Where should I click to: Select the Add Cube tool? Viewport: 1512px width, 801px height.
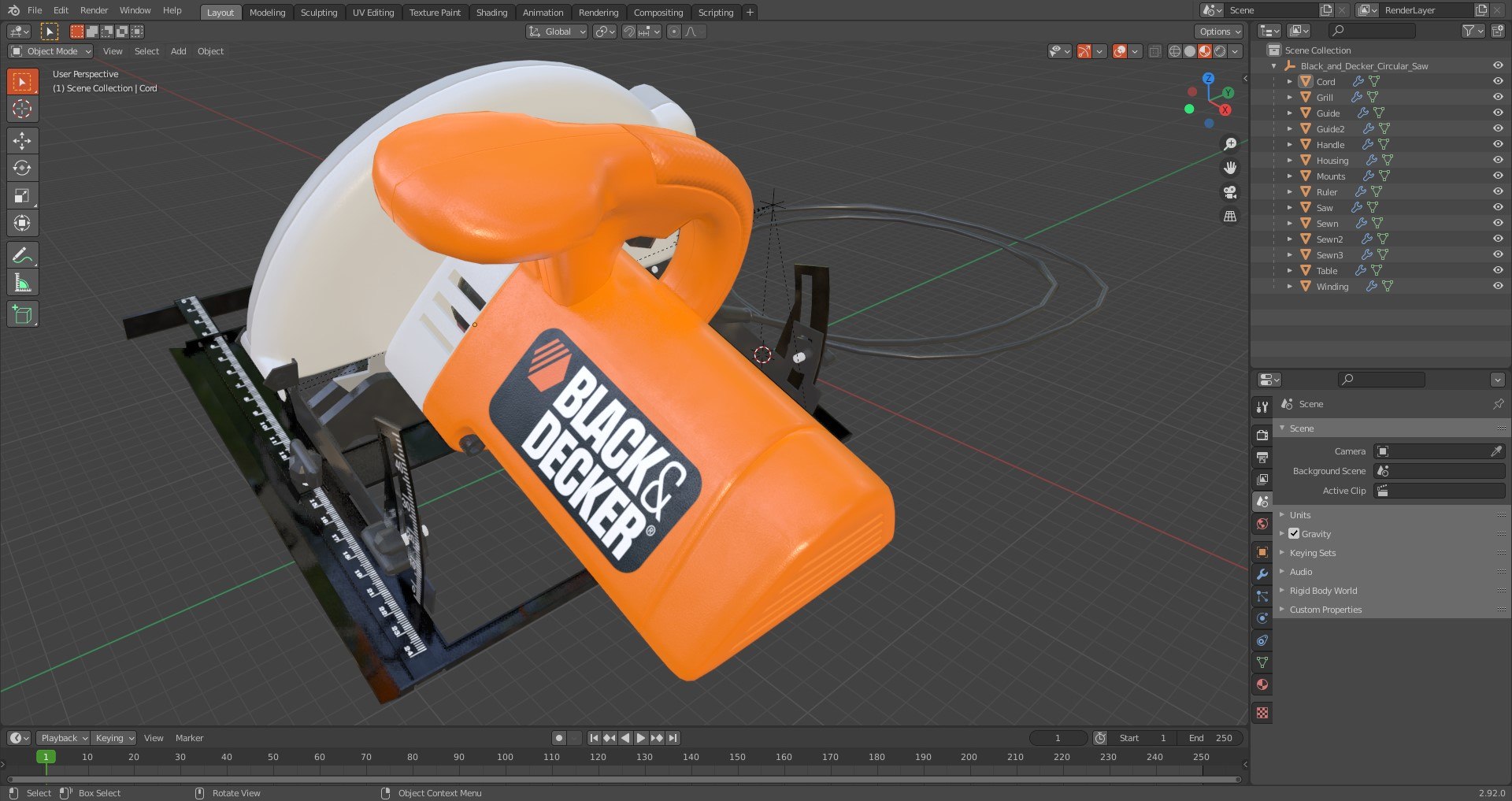click(x=22, y=315)
